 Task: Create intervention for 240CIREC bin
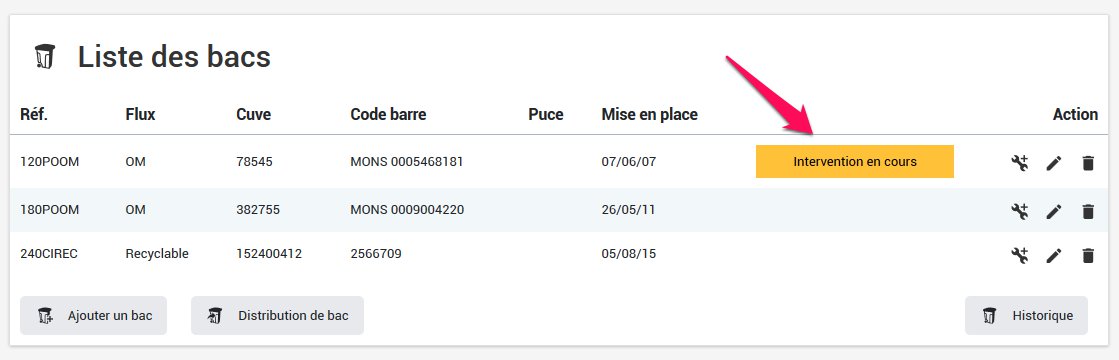pos(1020,255)
